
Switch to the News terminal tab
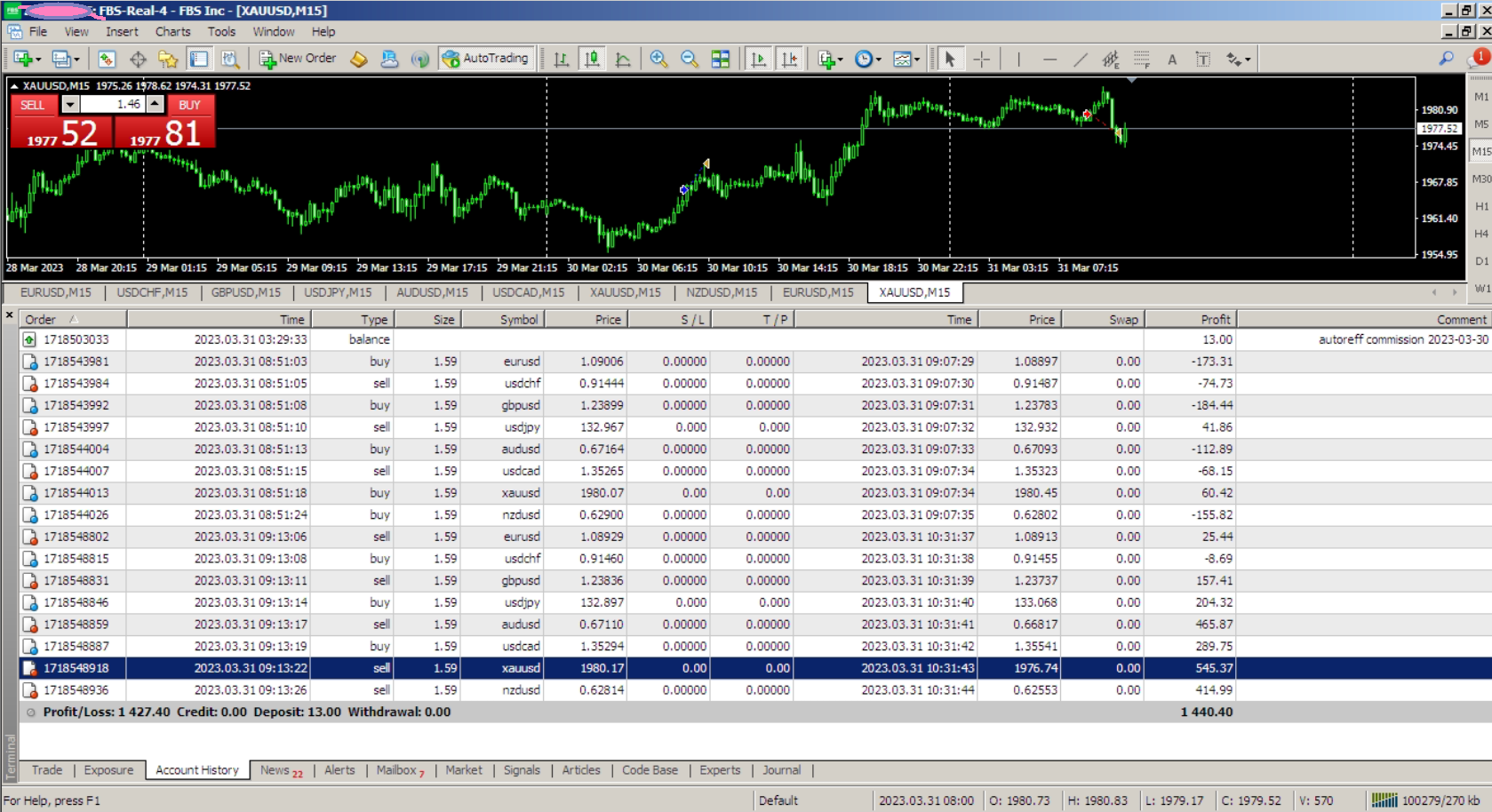click(x=281, y=770)
